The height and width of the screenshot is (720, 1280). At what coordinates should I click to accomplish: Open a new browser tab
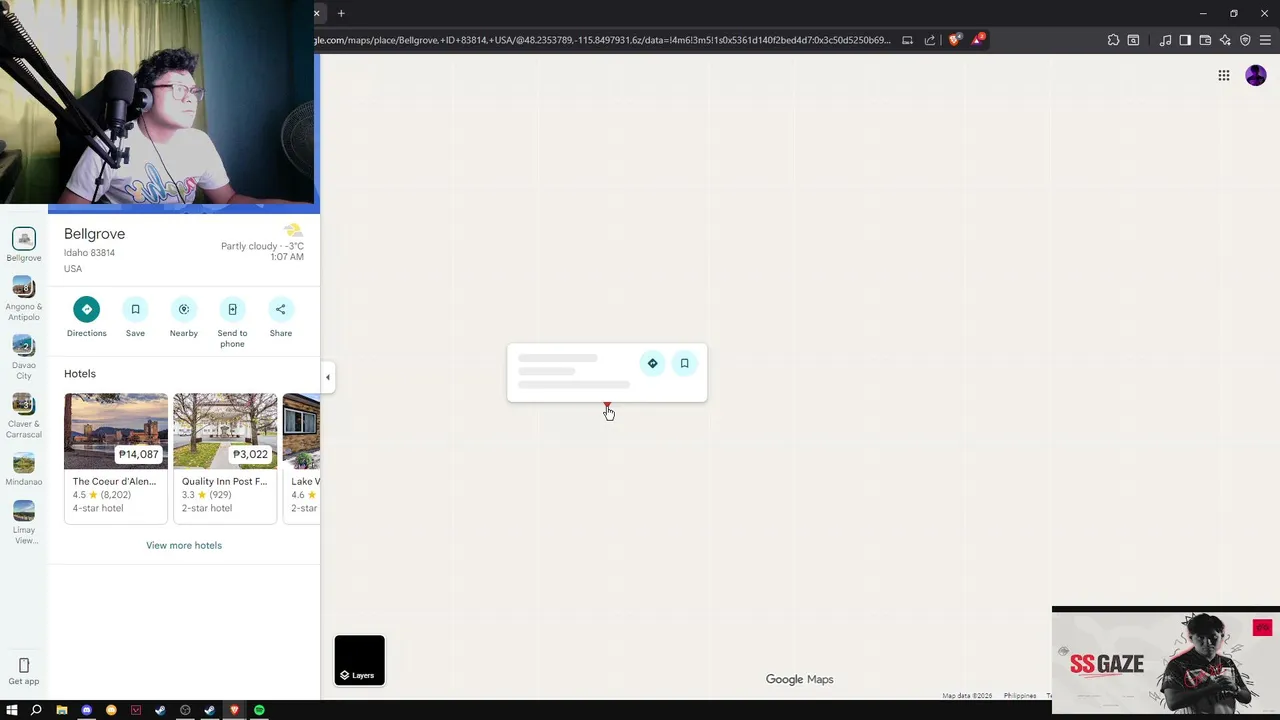click(x=341, y=13)
